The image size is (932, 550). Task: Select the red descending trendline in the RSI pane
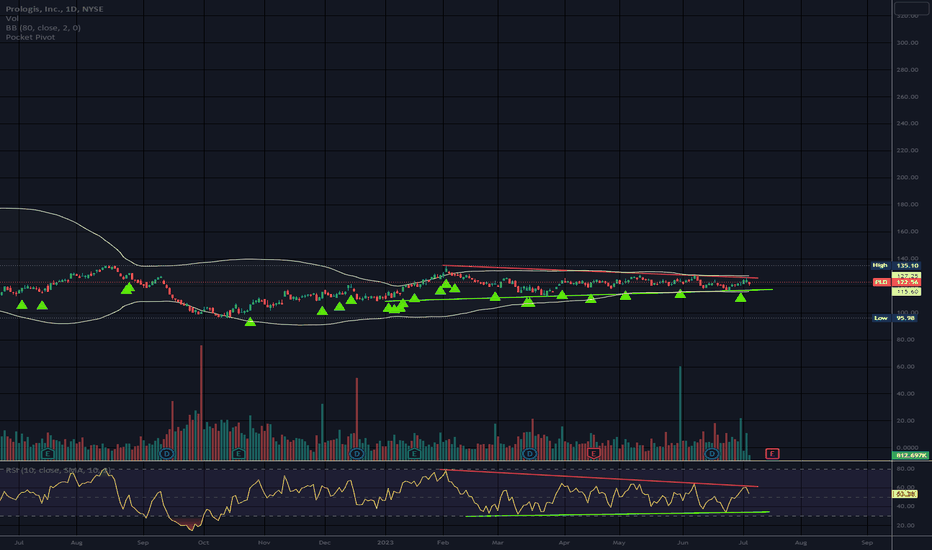pos(600,478)
